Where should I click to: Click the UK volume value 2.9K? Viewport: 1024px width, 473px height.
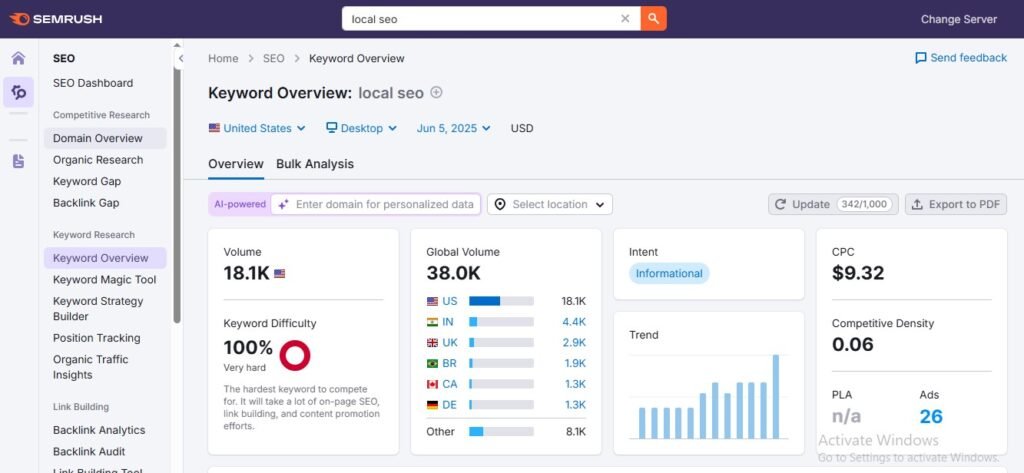point(574,343)
